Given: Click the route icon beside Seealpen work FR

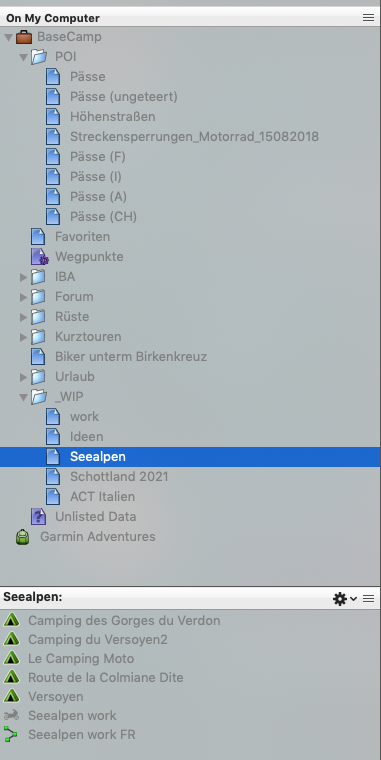Looking at the screenshot, I should tap(11, 734).
